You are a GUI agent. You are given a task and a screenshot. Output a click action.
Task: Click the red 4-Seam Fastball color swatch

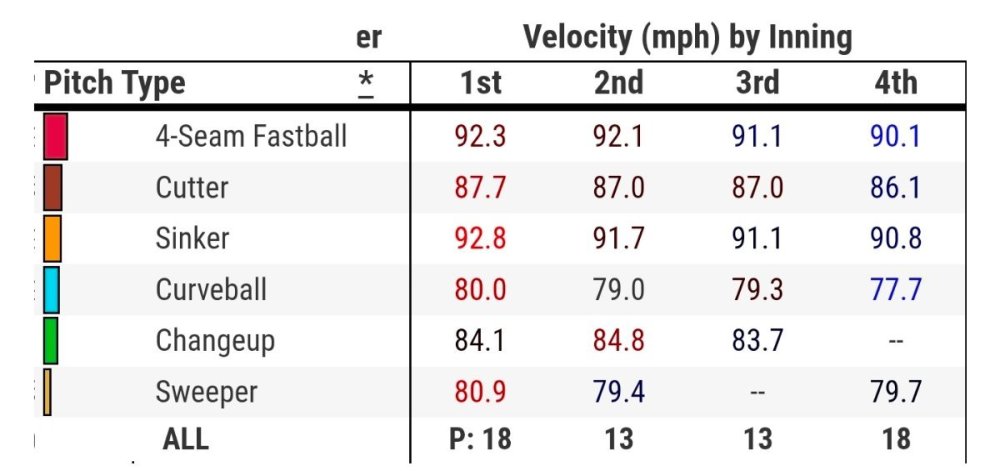pos(55,136)
